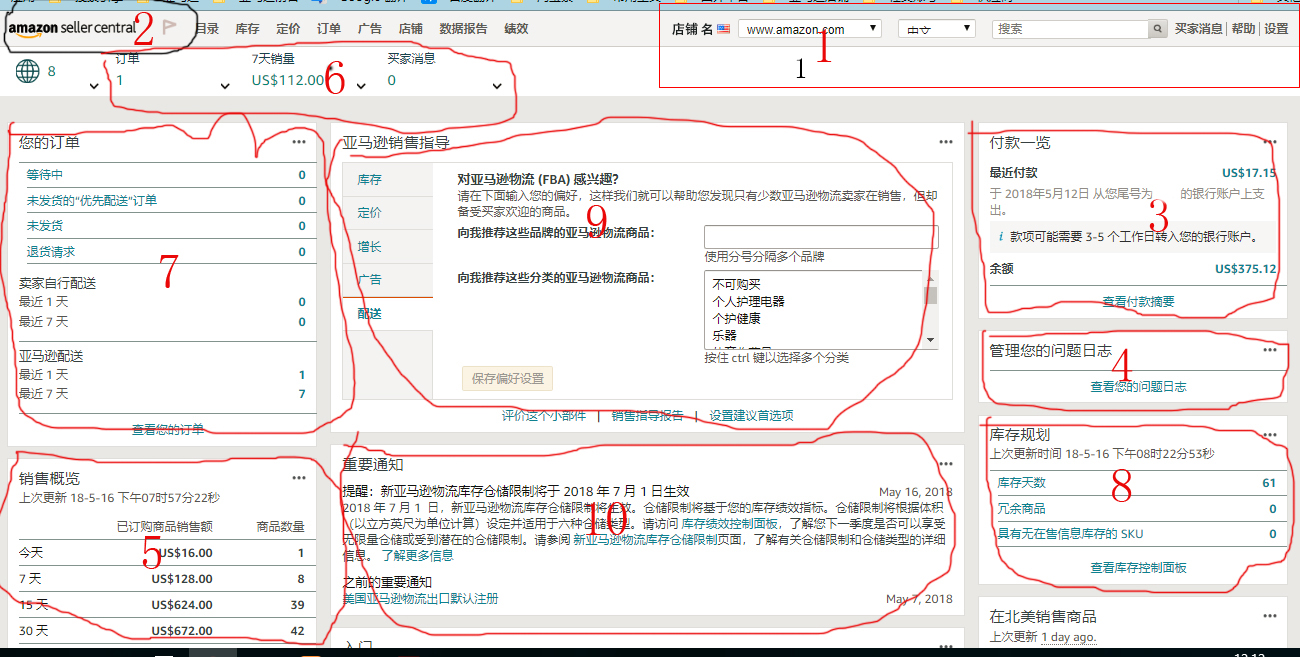Click the flag icon beside the logo

pos(169,29)
